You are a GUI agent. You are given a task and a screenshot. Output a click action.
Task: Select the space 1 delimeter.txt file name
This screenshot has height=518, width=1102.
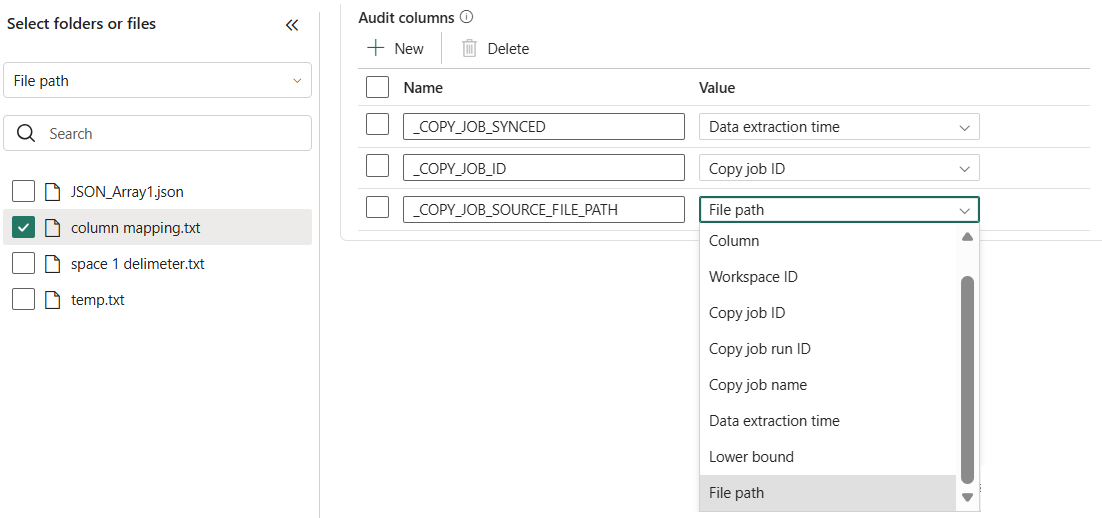click(138, 264)
